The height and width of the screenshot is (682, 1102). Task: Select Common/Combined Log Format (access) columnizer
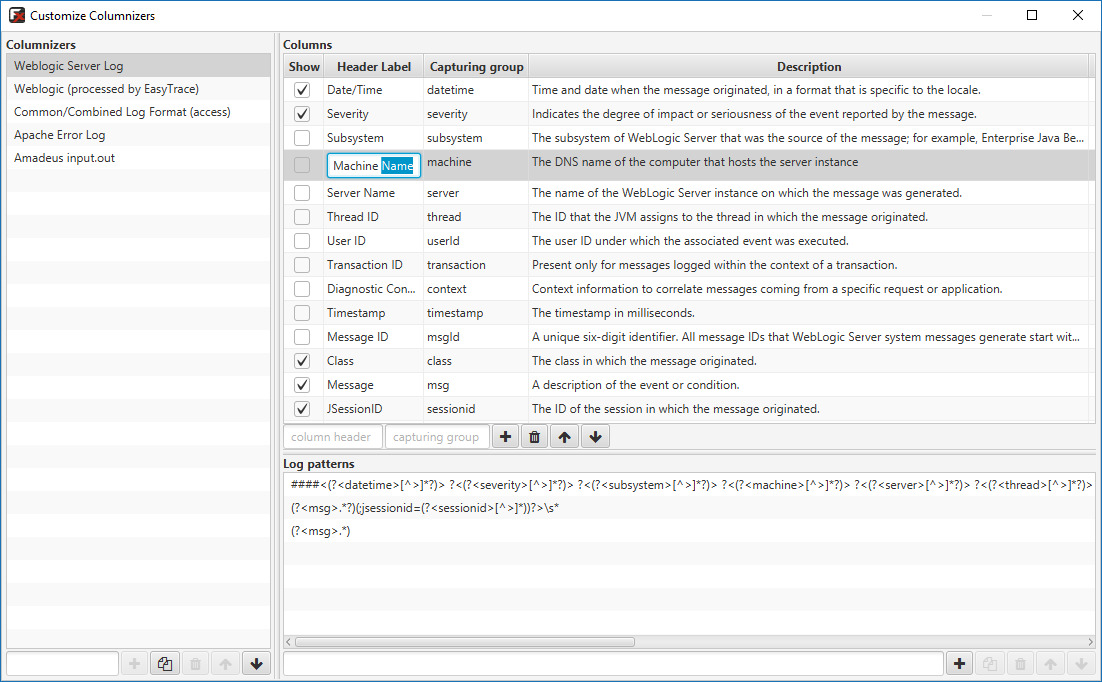point(138,112)
